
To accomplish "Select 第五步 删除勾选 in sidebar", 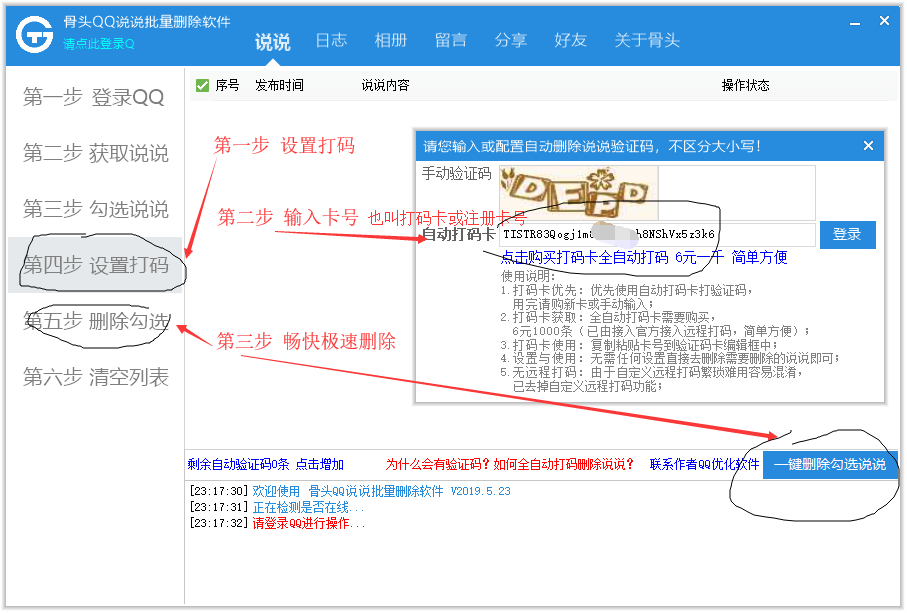I will coord(94,321).
